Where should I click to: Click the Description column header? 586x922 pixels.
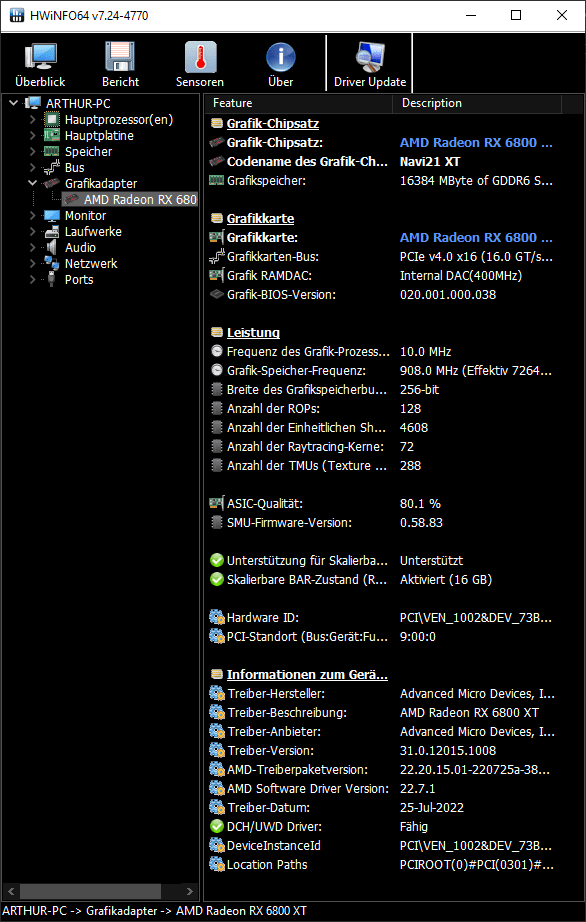point(477,103)
